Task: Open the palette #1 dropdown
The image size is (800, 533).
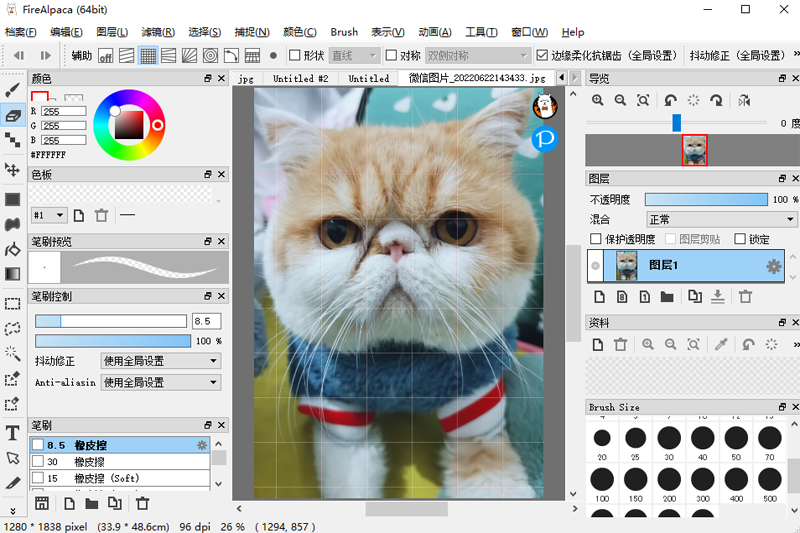Action: (49, 215)
